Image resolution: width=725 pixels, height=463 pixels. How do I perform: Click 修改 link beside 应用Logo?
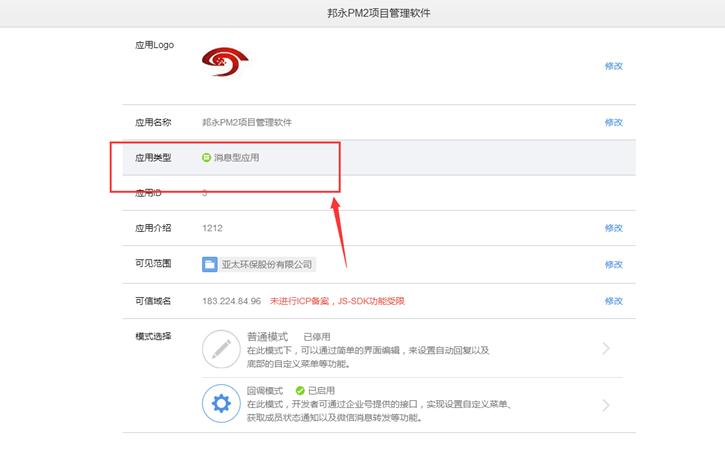pos(613,66)
